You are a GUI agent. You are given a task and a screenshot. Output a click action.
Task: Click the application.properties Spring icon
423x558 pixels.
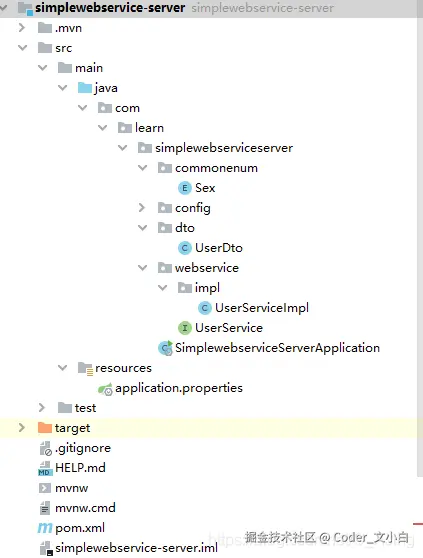coord(105,389)
